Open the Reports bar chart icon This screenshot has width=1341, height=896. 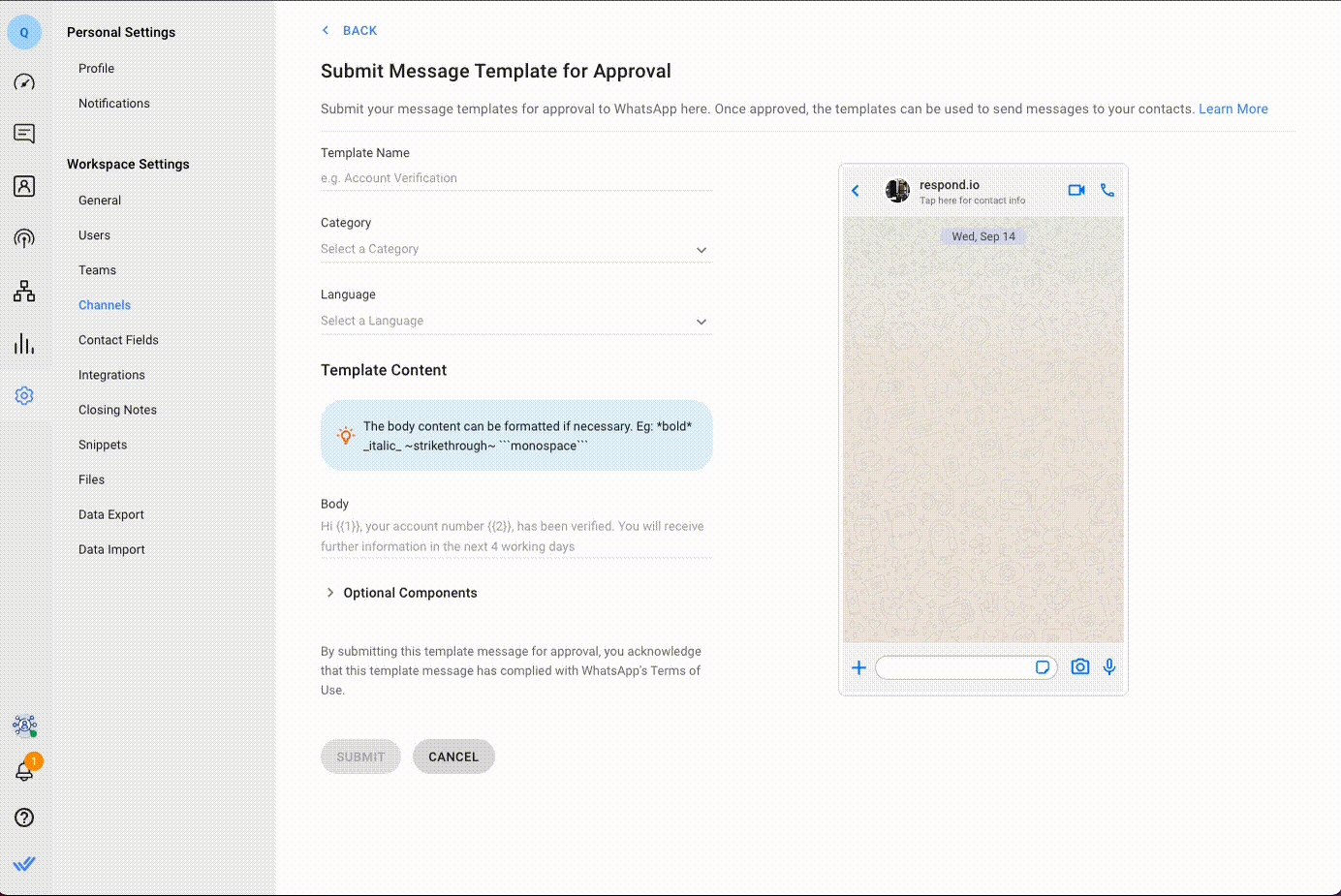[24, 344]
